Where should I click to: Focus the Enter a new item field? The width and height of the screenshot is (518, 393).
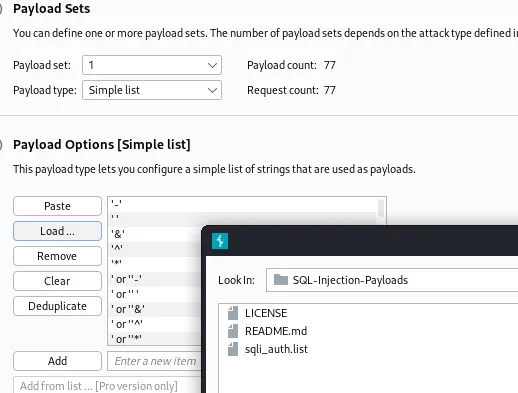[155, 361]
